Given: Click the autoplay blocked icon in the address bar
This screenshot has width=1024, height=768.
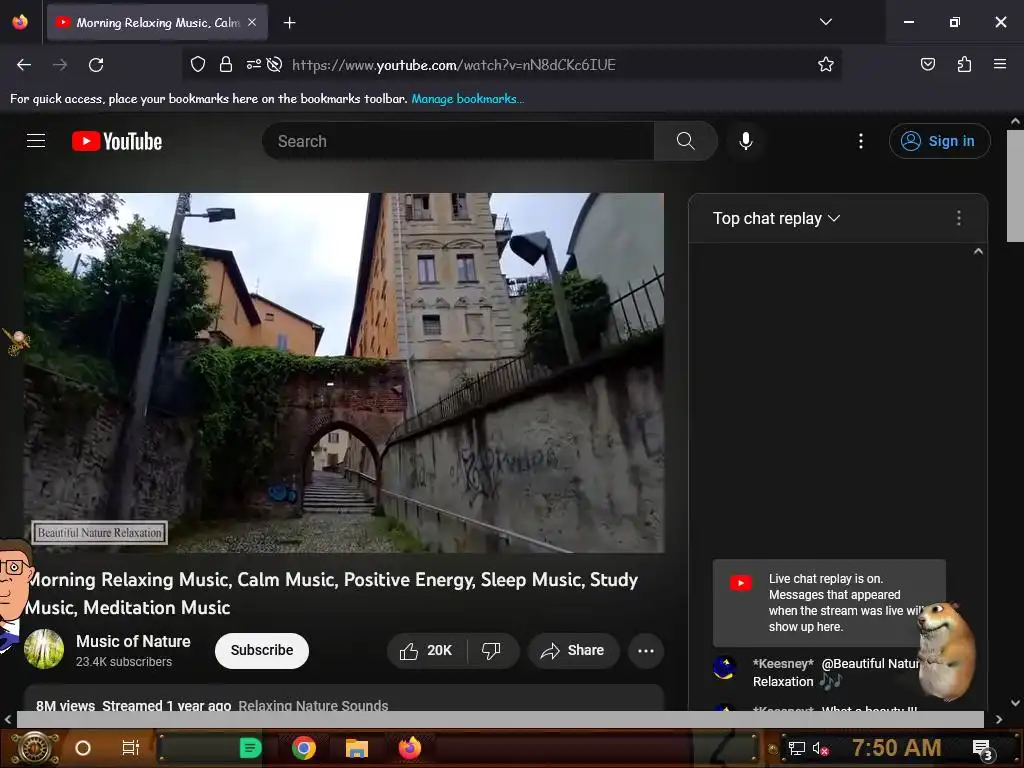Looking at the screenshot, I should [x=275, y=64].
